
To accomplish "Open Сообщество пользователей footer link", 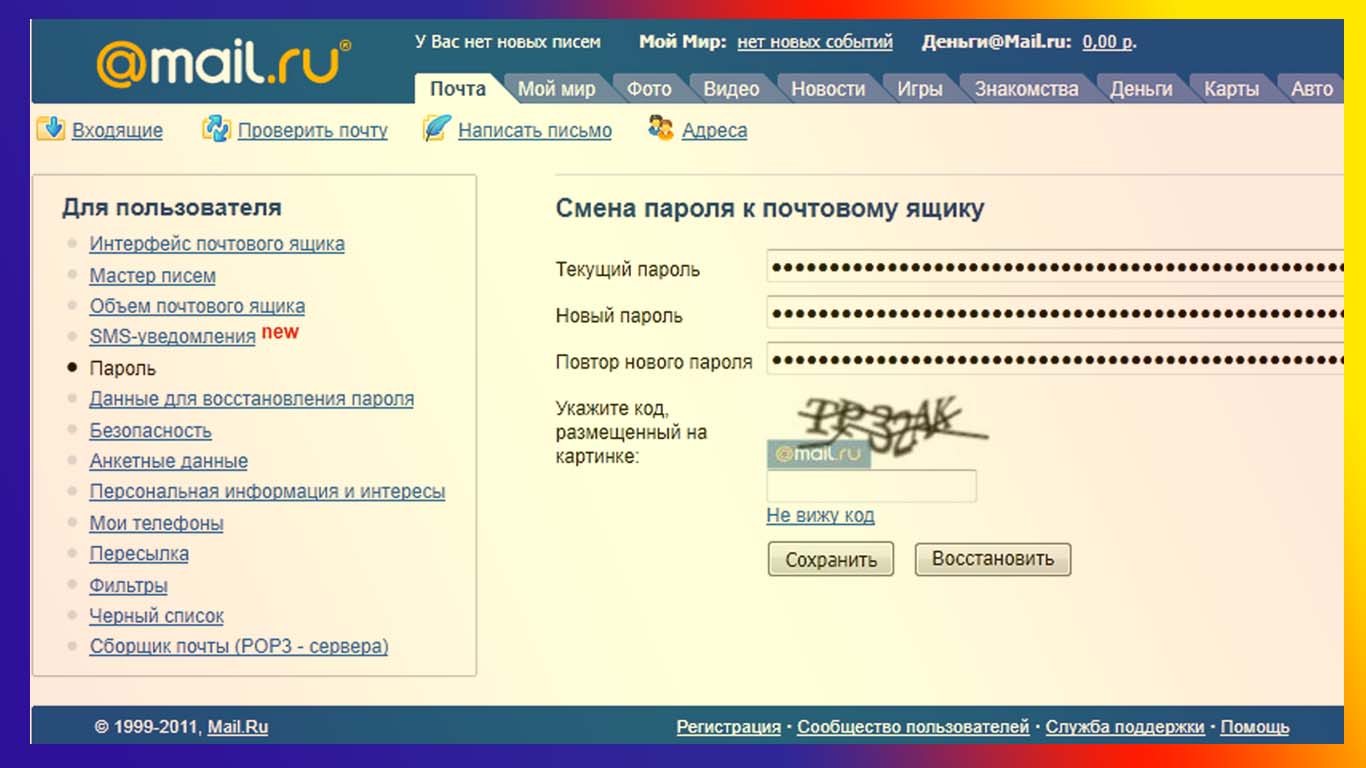I will point(913,727).
